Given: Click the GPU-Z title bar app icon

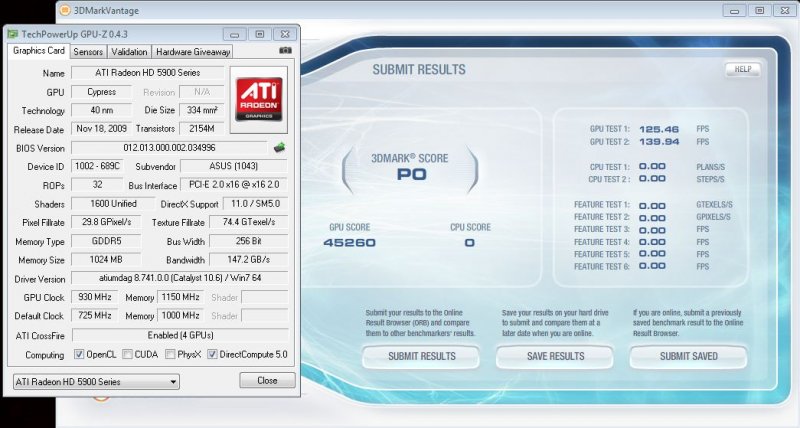Looking at the screenshot, I should (x=12, y=34).
